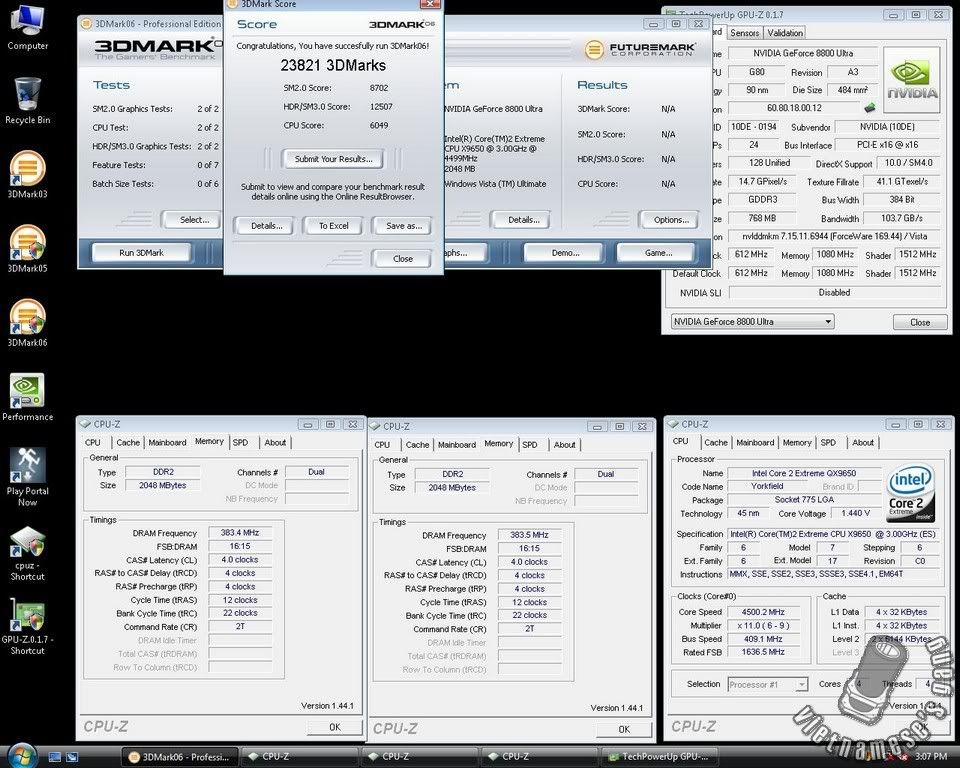The height and width of the screenshot is (768, 960).
Task: Click the Intel Core 2 Extreme QX9650 name field
Action: (804, 473)
